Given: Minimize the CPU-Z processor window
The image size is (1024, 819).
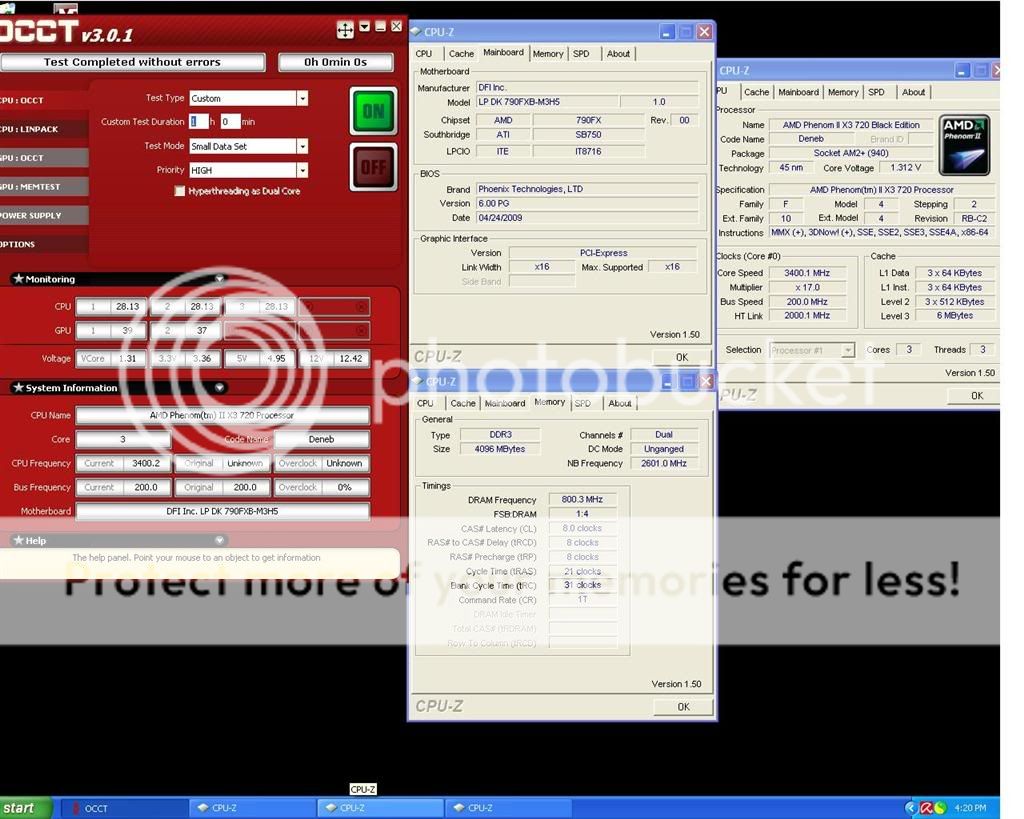Looking at the screenshot, I should 963,71.
